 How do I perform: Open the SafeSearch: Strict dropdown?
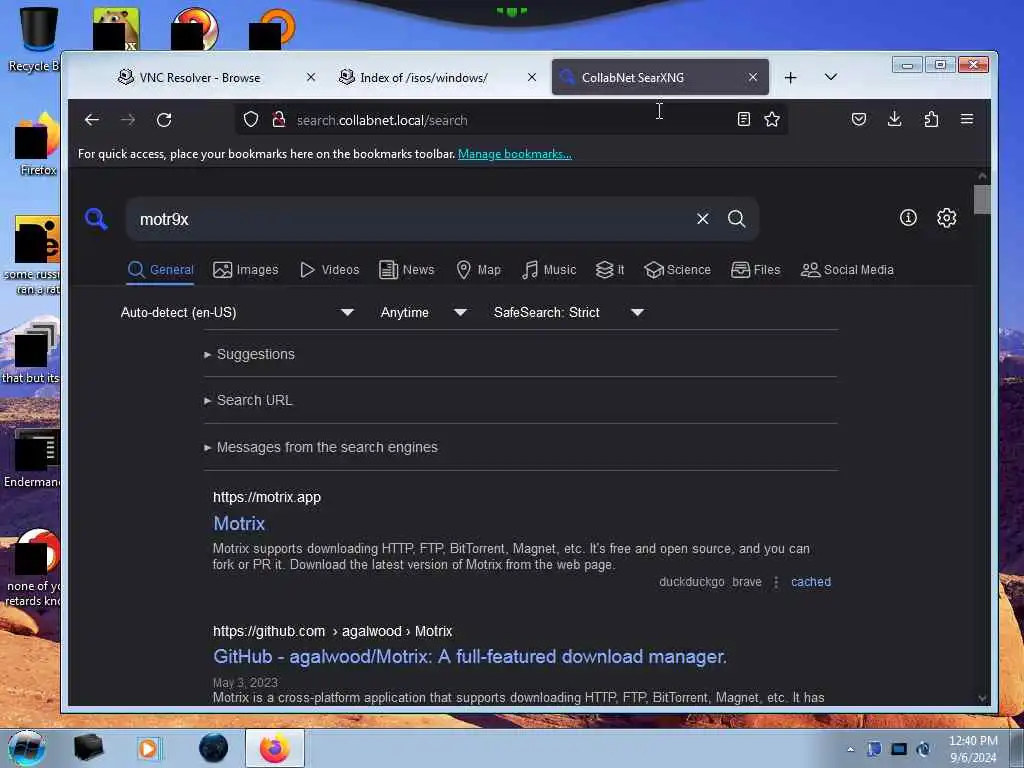click(x=569, y=312)
